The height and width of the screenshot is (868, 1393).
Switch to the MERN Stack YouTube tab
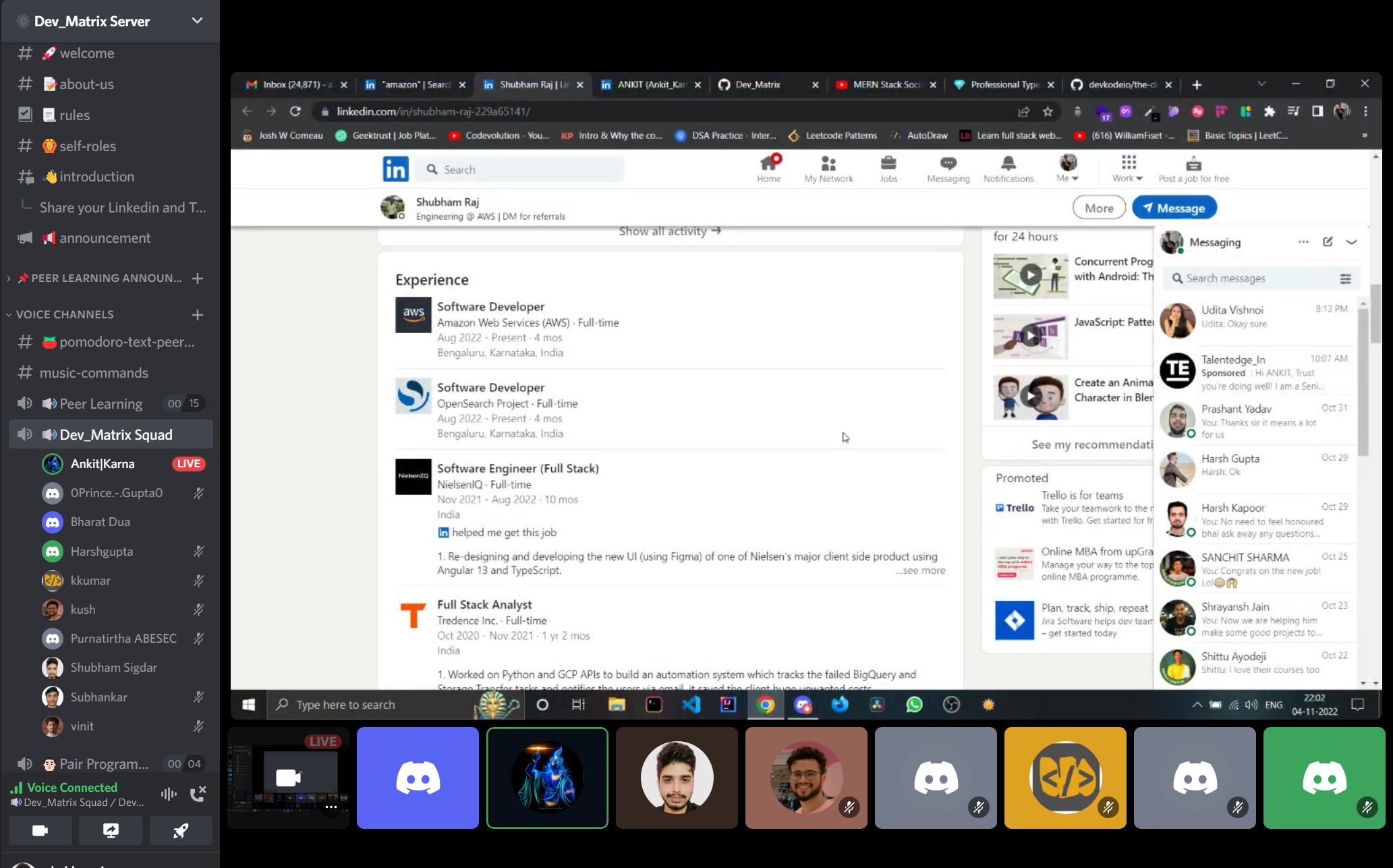click(x=886, y=84)
